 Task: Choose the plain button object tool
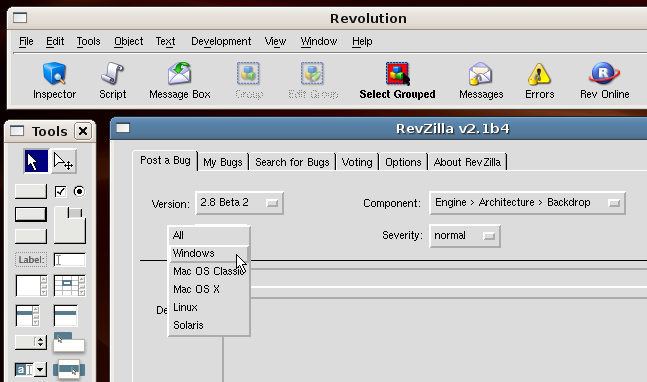(x=31, y=191)
